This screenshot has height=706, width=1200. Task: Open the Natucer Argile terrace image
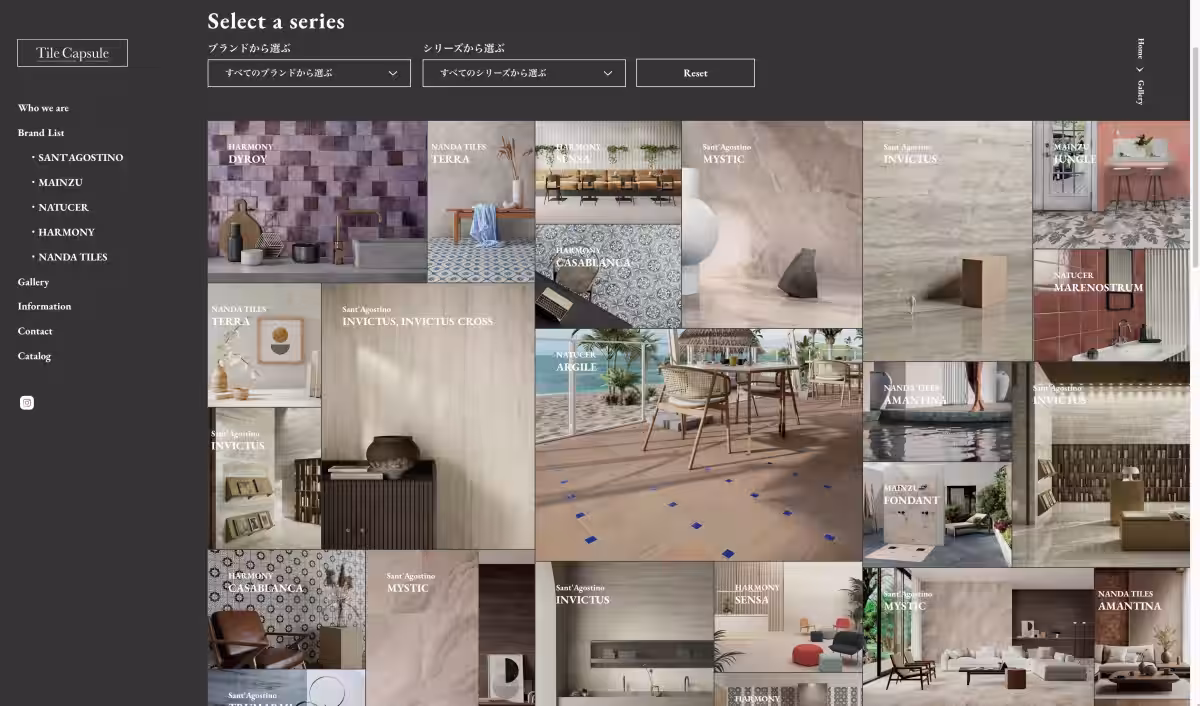pos(699,445)
